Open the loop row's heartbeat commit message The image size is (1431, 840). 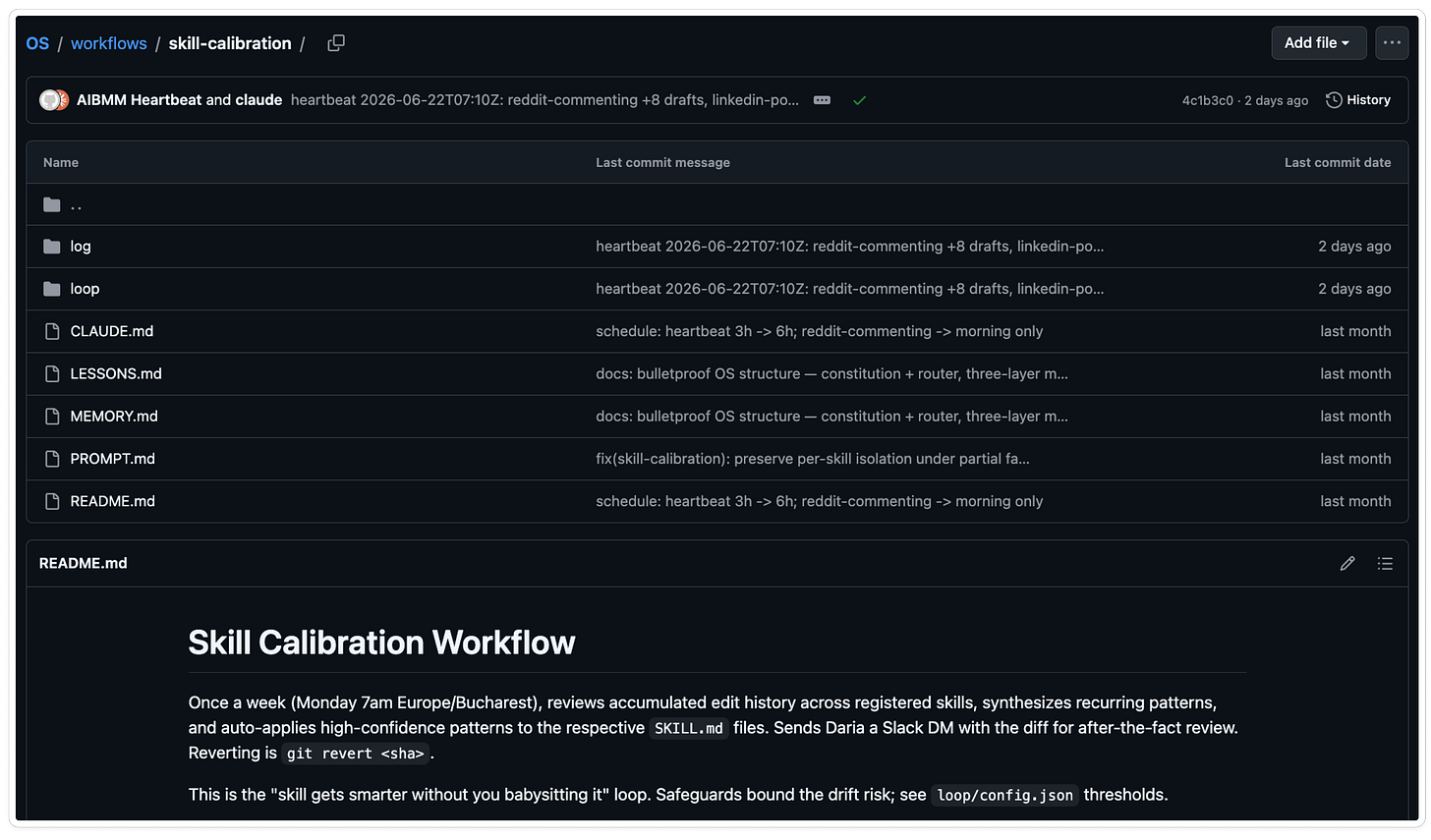click(x=850, y=289)
